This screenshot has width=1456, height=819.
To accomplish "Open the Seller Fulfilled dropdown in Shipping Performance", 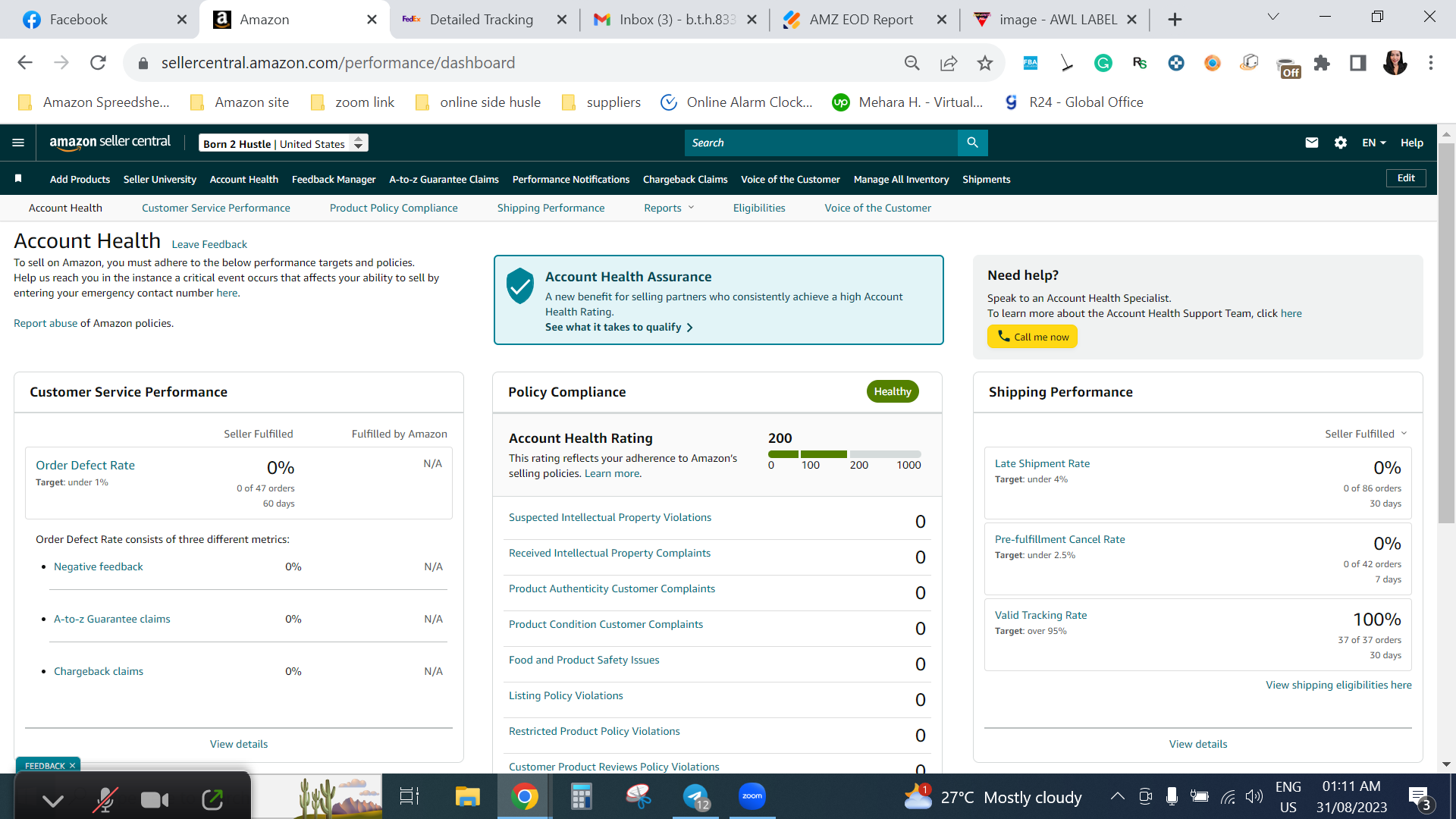I will 1366,434.
